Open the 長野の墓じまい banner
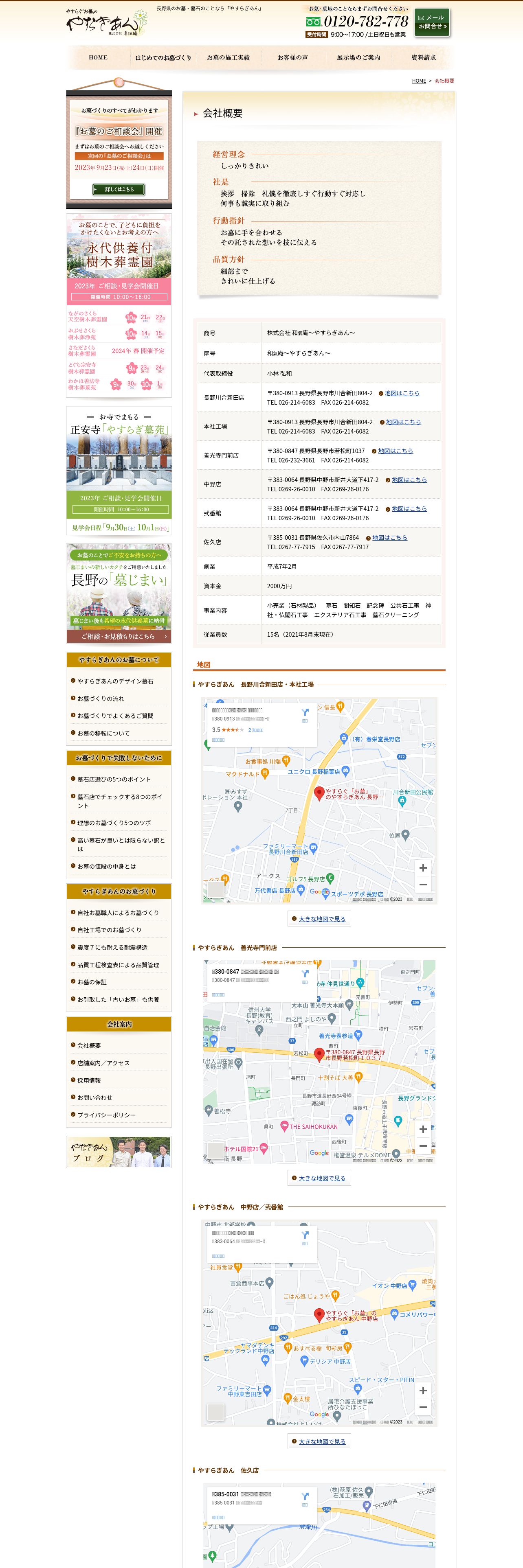 (x=119, y=593)
